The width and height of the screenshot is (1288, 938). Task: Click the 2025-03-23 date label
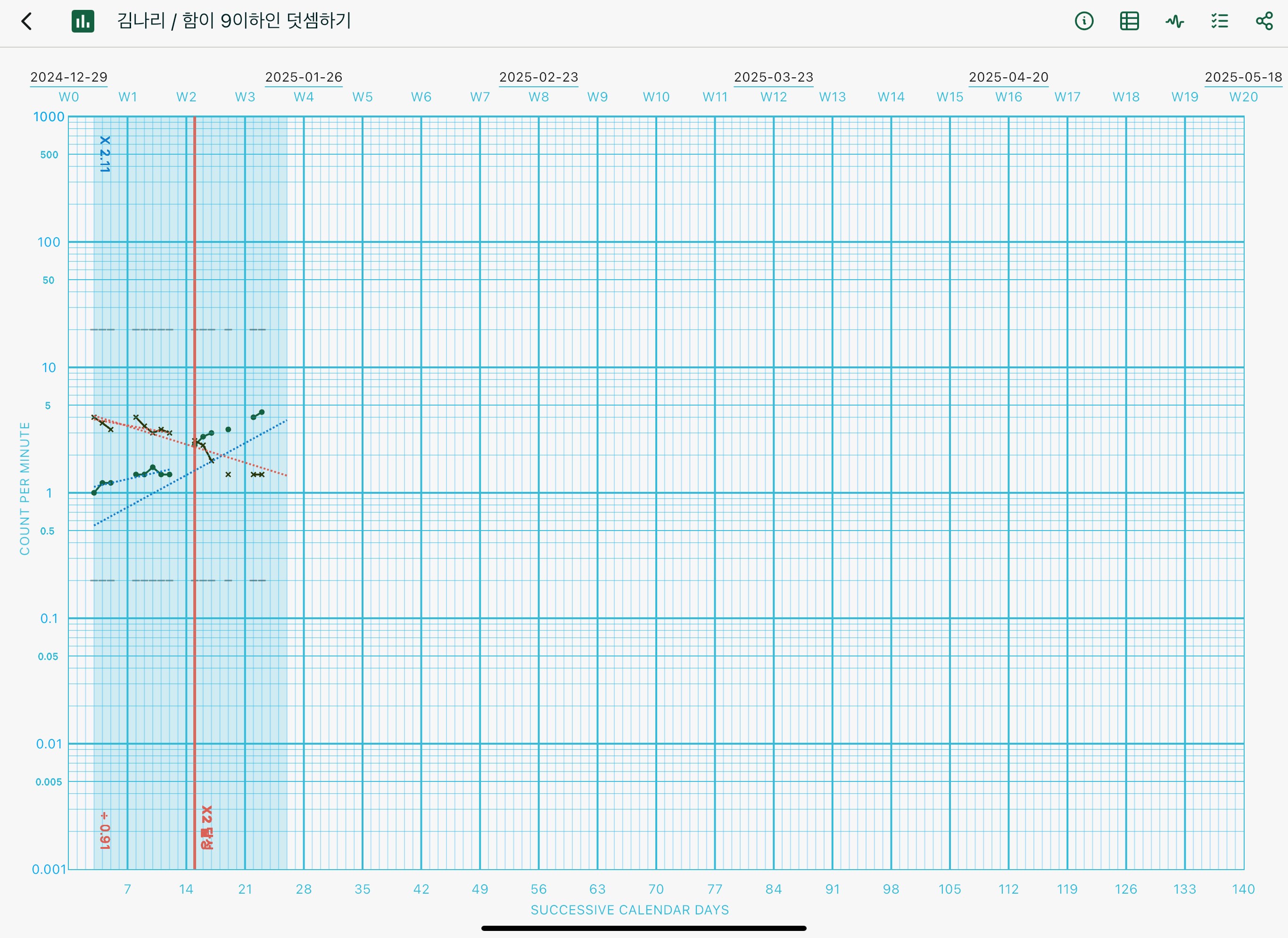(774, 77)
